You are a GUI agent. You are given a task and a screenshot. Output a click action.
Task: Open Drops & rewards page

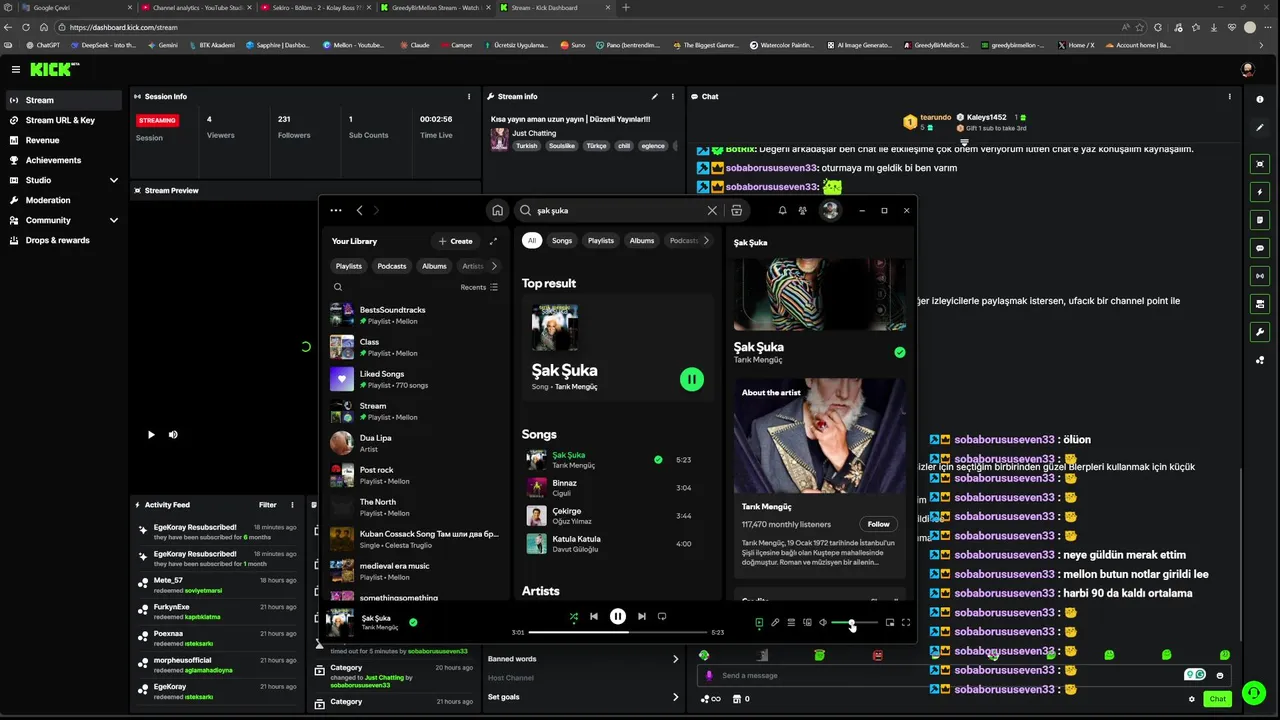click(57, 240)
